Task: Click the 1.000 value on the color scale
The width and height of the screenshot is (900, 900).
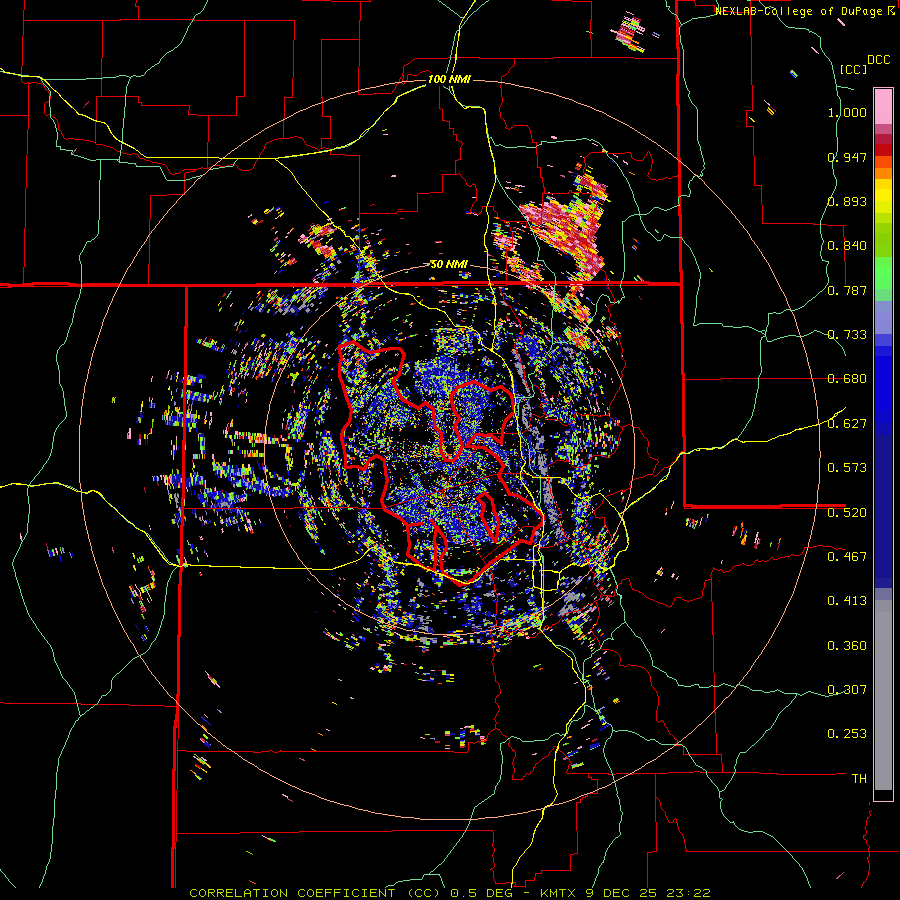Action: coord(847,112)
